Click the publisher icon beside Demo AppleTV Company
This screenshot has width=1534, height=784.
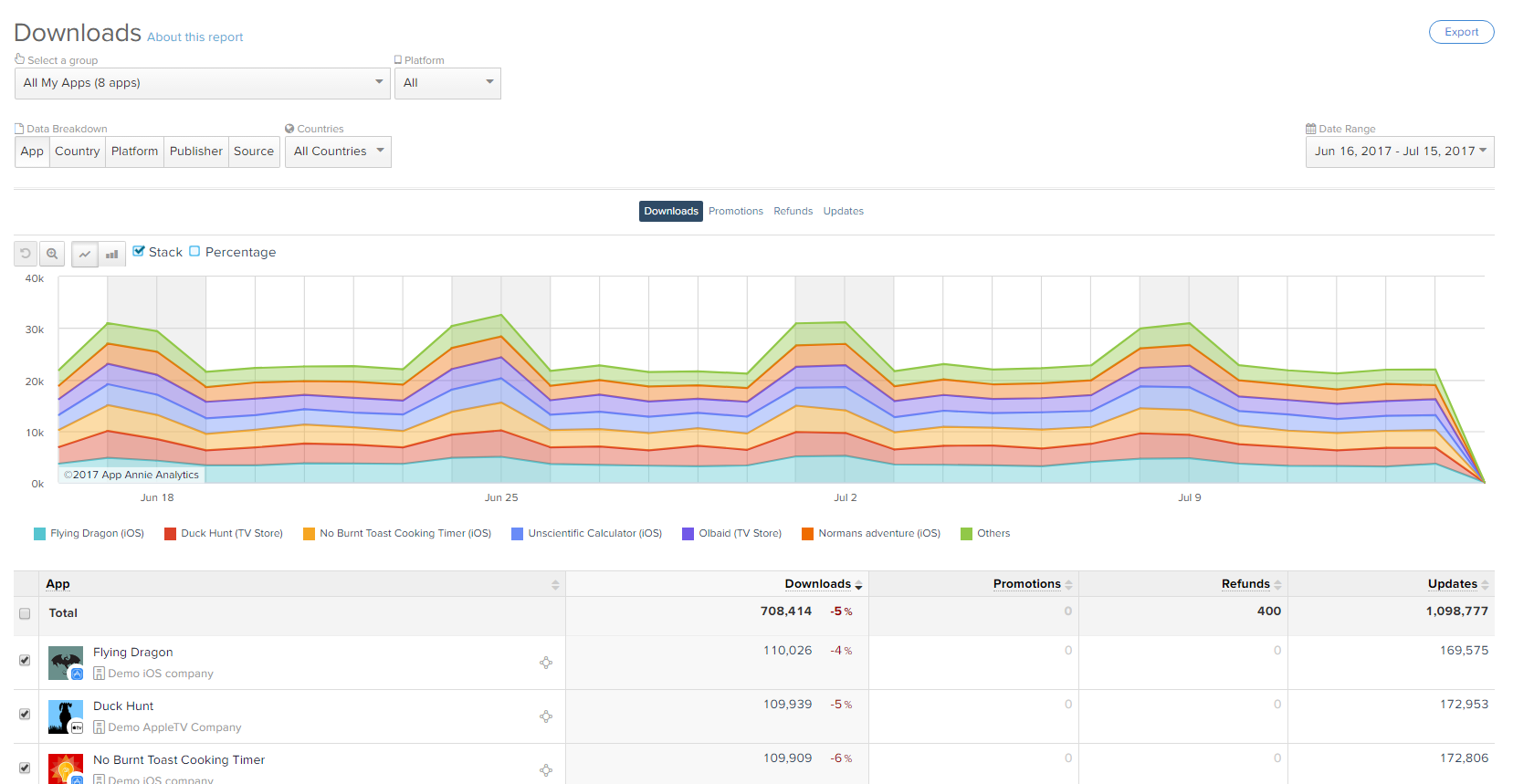pos(99,727)
